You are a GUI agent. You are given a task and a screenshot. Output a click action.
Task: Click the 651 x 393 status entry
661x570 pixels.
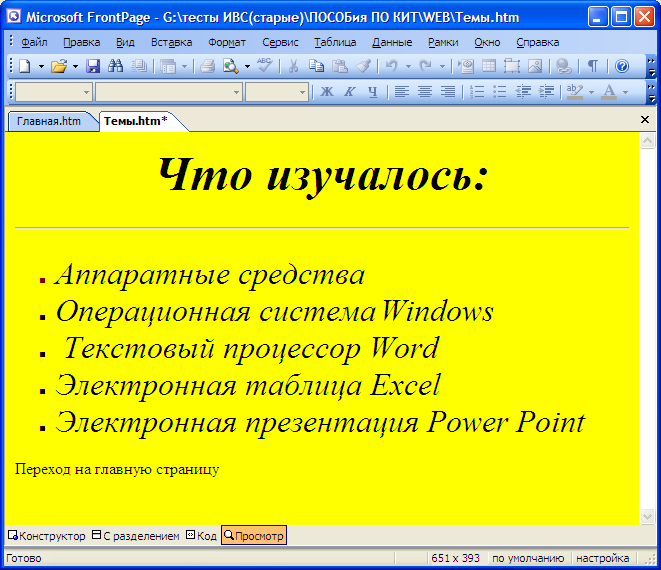(x=455, y=558)
